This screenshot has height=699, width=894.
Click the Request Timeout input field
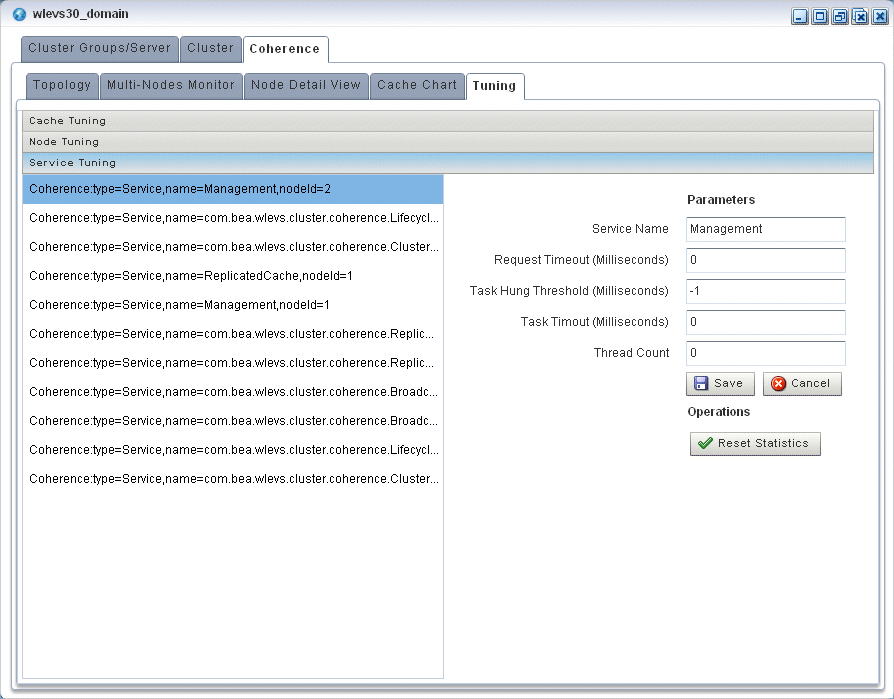[765, 260]
